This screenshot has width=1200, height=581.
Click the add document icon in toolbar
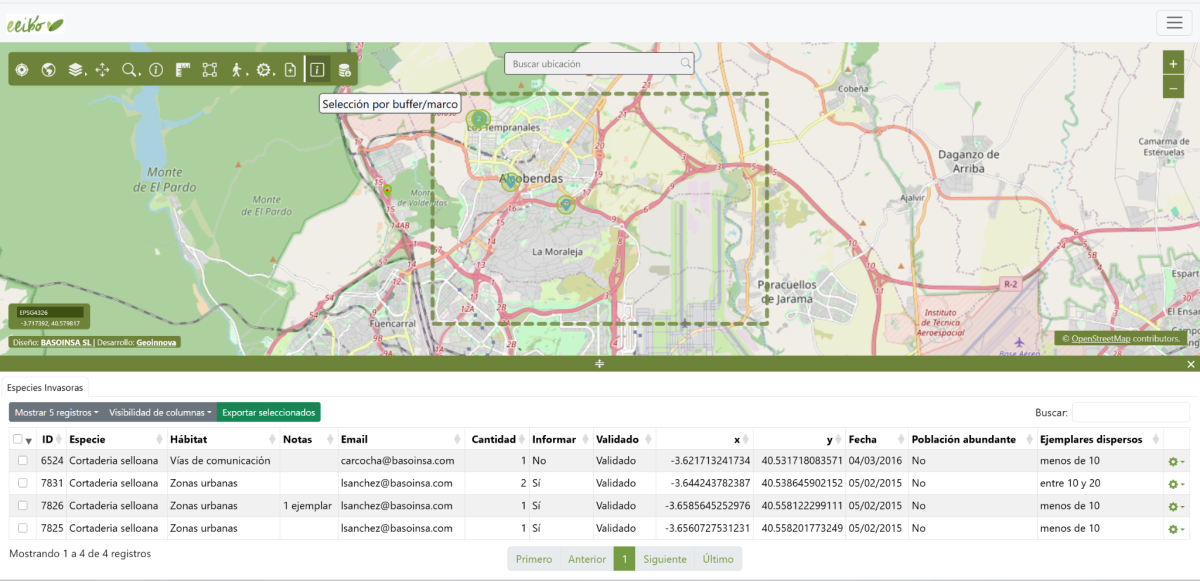(290, 70)
